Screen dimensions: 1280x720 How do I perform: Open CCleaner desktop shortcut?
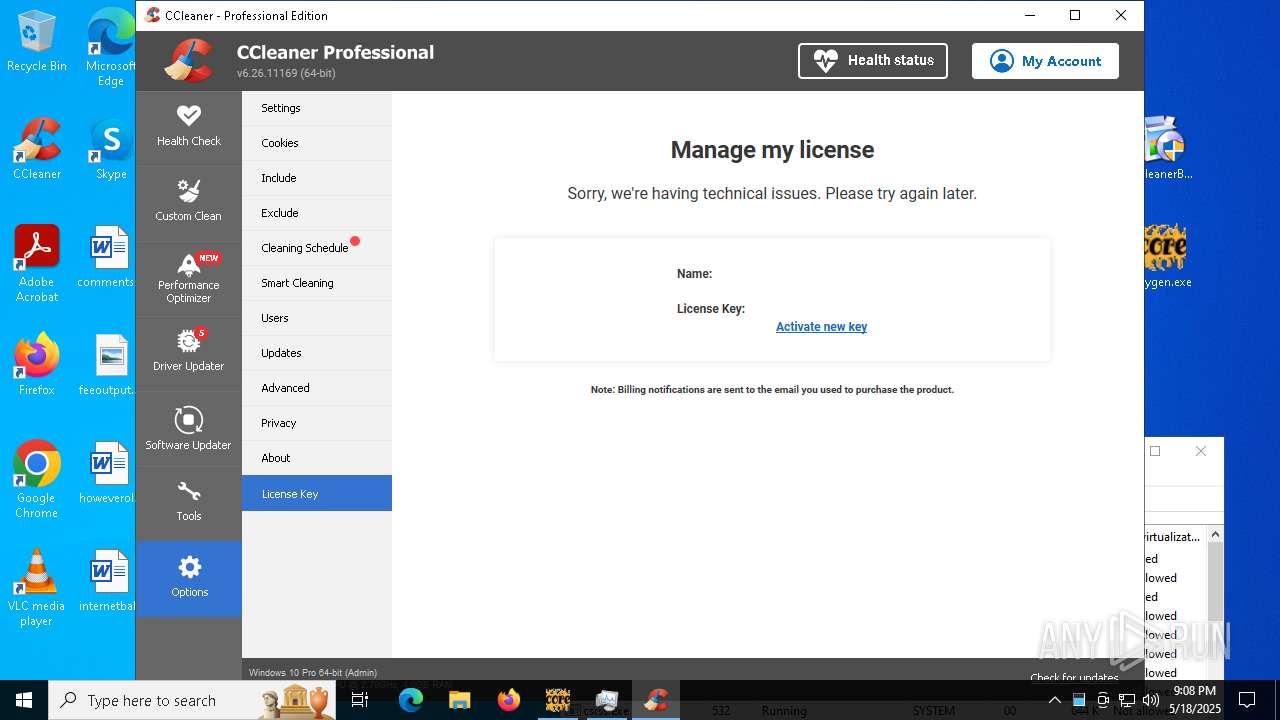(37, 149)
